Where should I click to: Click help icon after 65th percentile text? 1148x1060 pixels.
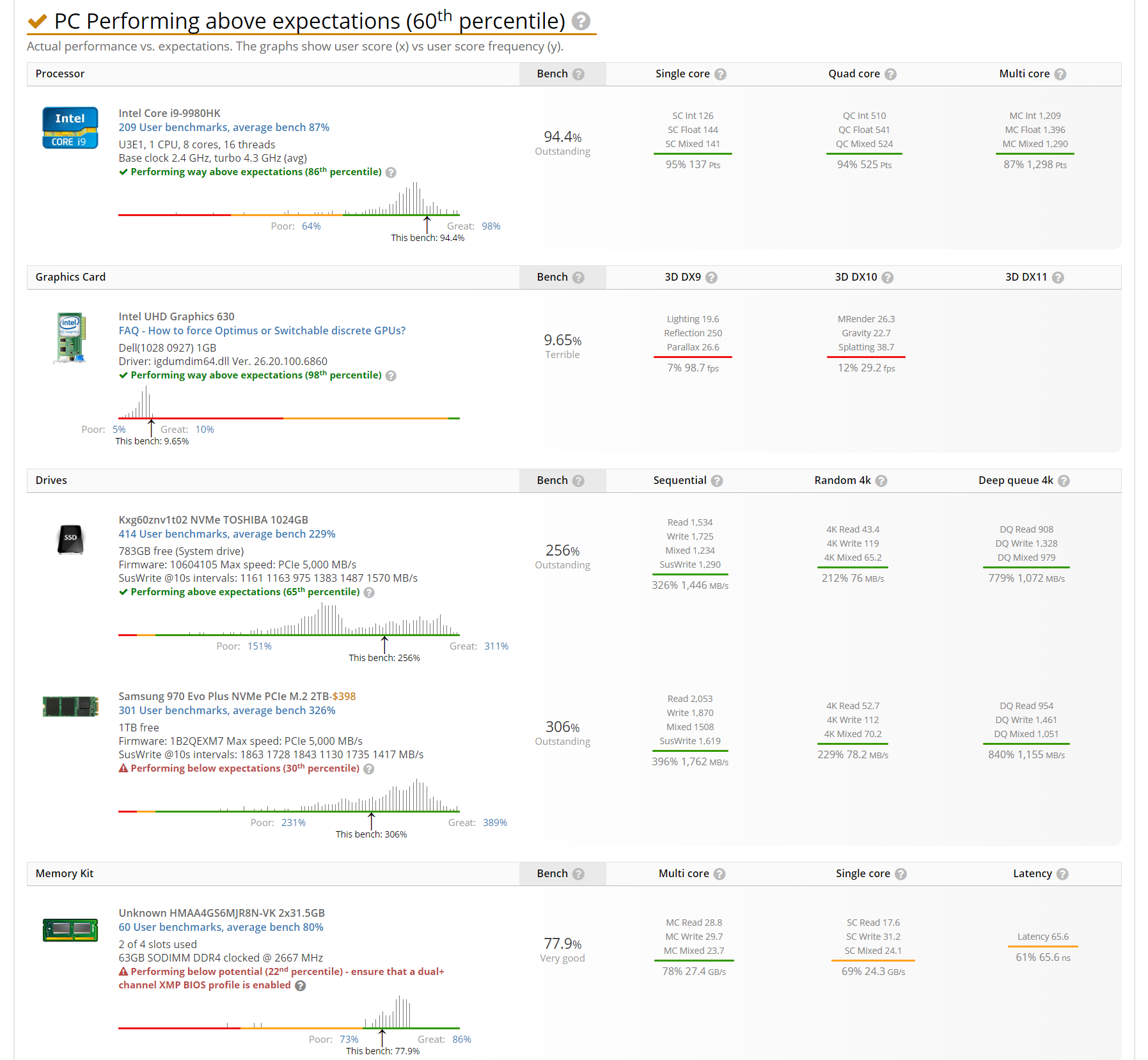coord(369,593)
